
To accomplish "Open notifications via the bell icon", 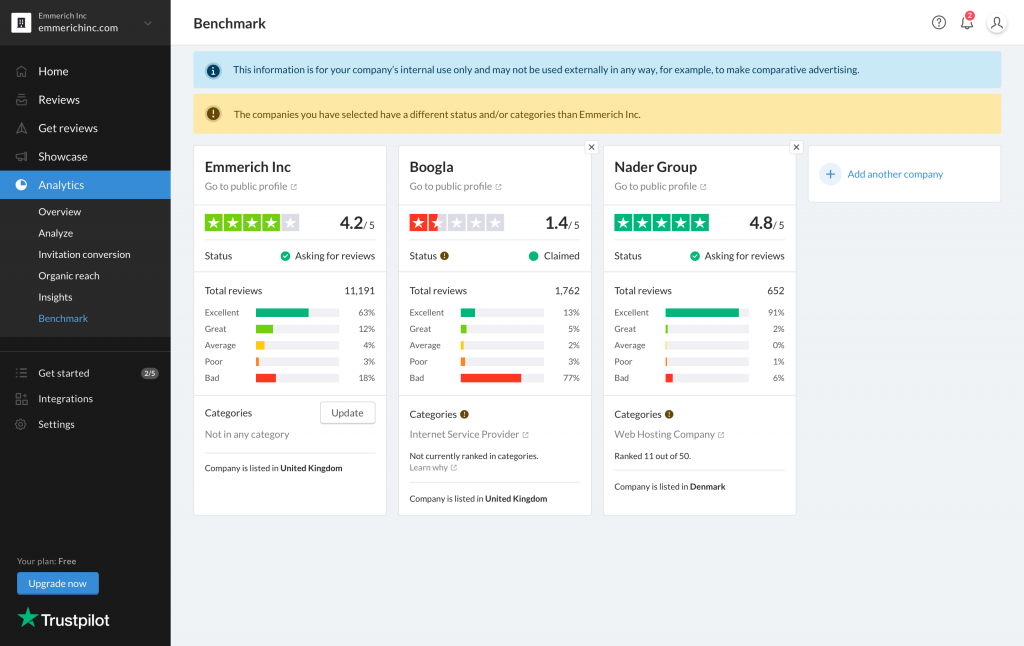I will click(967, 22).
